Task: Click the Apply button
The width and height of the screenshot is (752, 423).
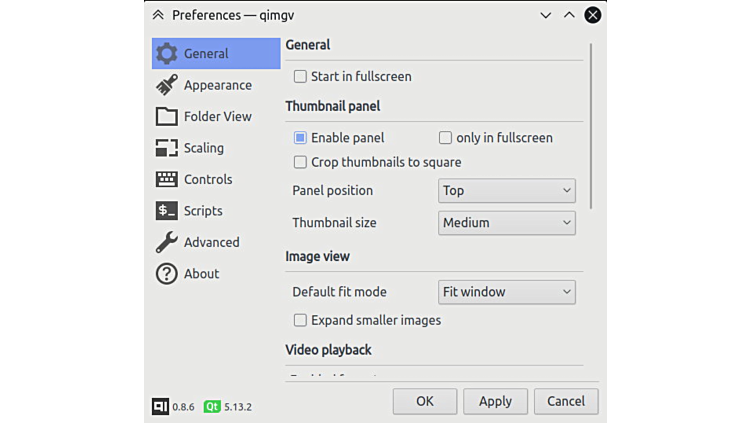Action: [x=495, y=401]
